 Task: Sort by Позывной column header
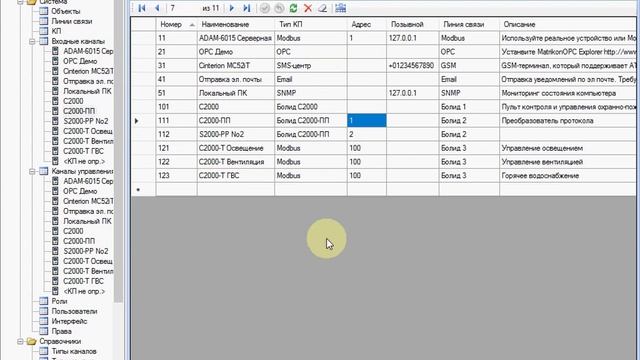413,24
